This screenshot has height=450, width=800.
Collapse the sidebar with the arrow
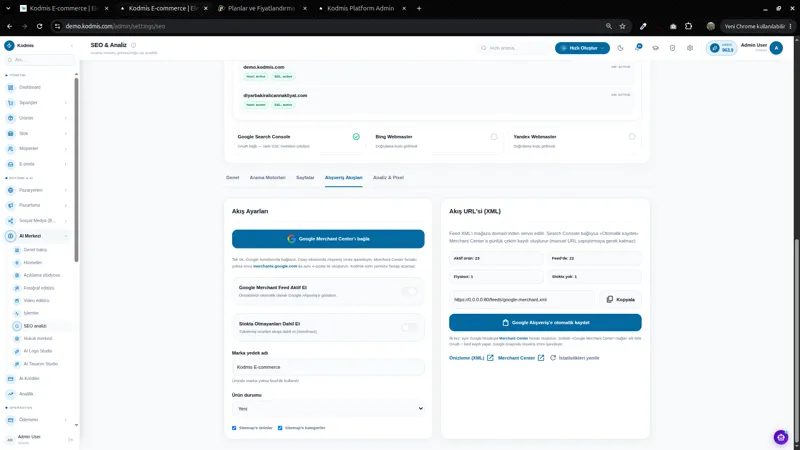(71, 45)
